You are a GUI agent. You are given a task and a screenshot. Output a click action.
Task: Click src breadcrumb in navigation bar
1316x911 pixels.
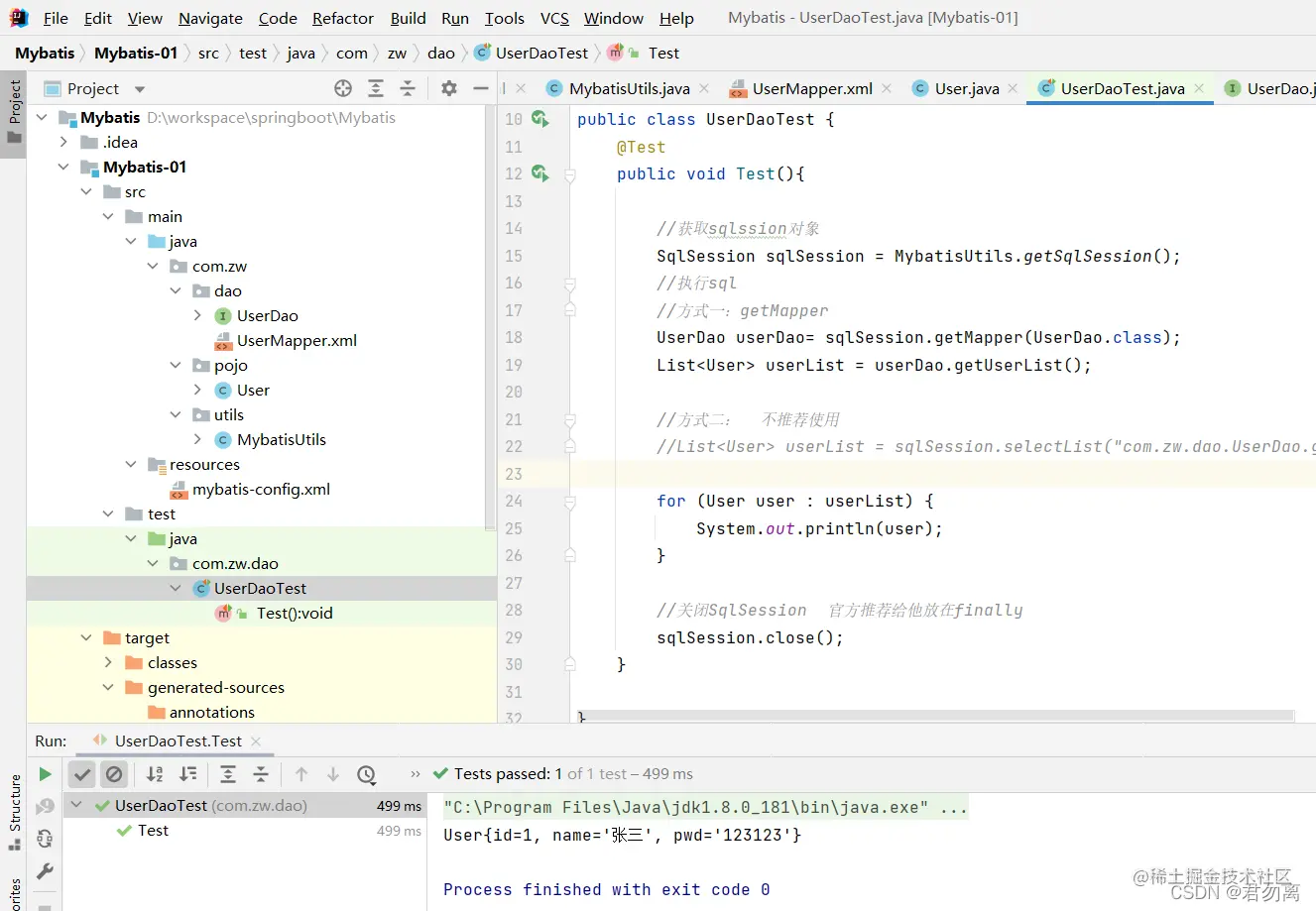[x=208, y=53]
